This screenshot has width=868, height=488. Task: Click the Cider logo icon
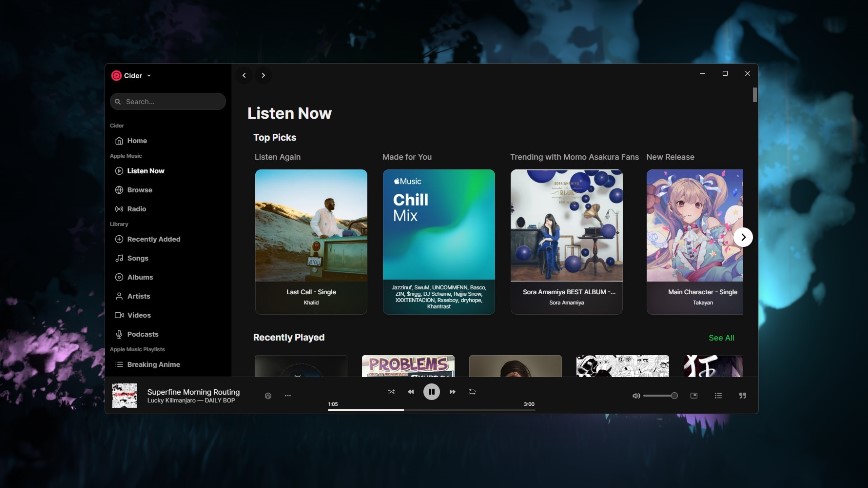116,75
